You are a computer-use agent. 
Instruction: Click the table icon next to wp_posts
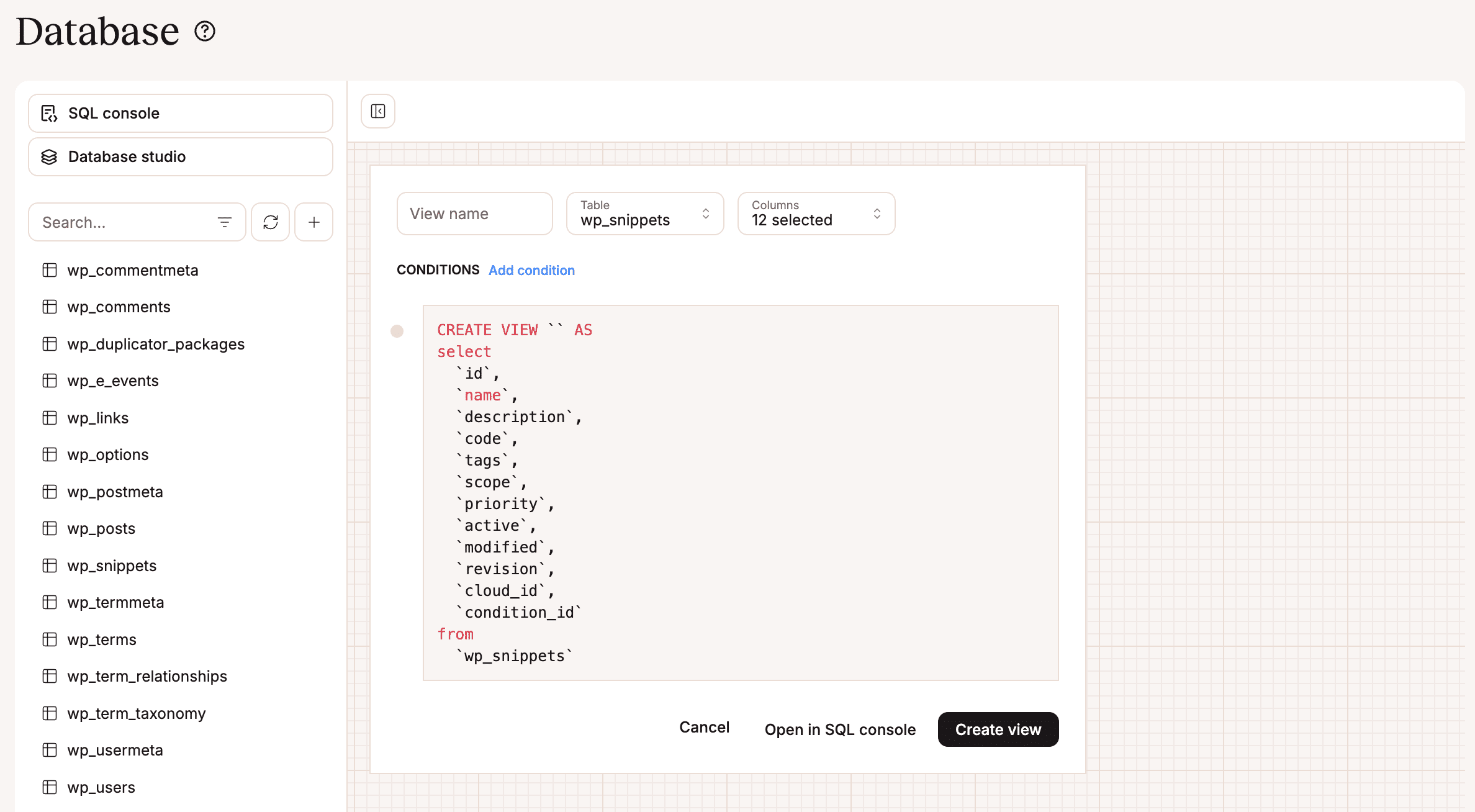[x=50, y=528]
